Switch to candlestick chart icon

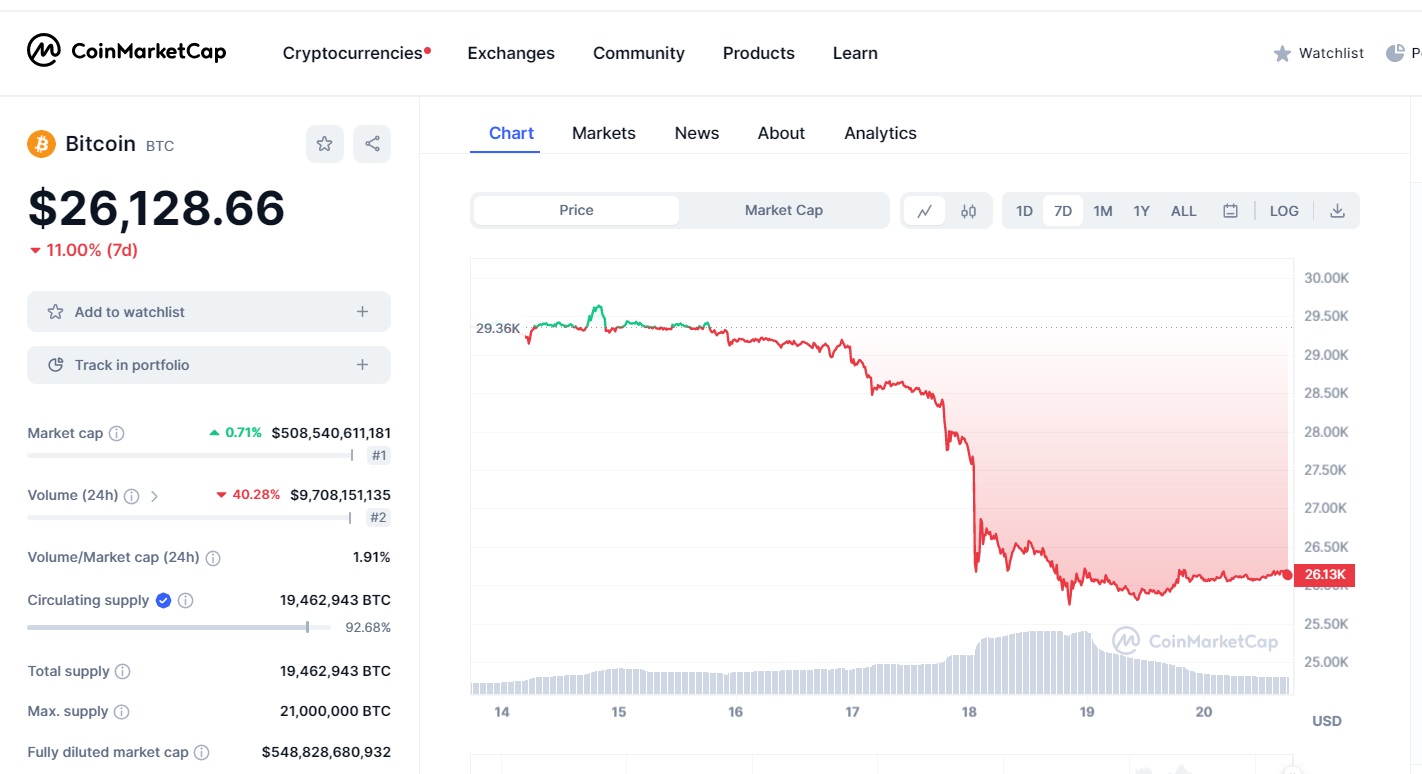[968, 211]
